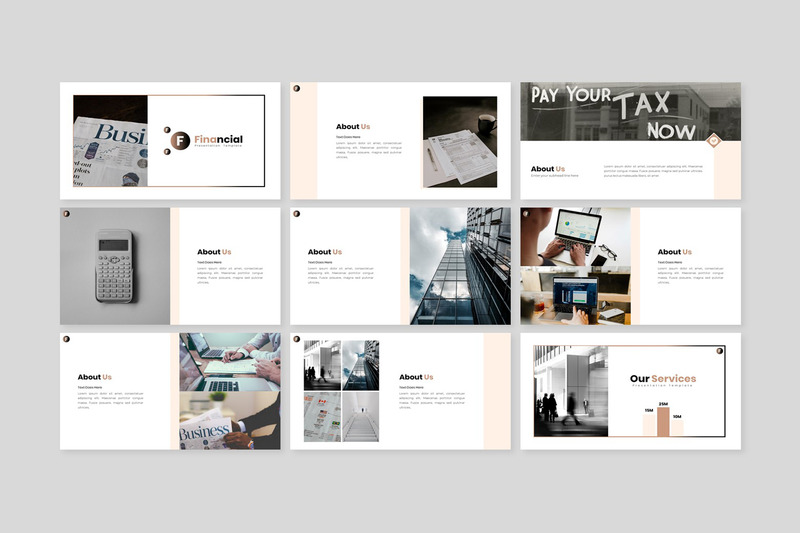Click the 15M bar in the chart

coord(649,425)
